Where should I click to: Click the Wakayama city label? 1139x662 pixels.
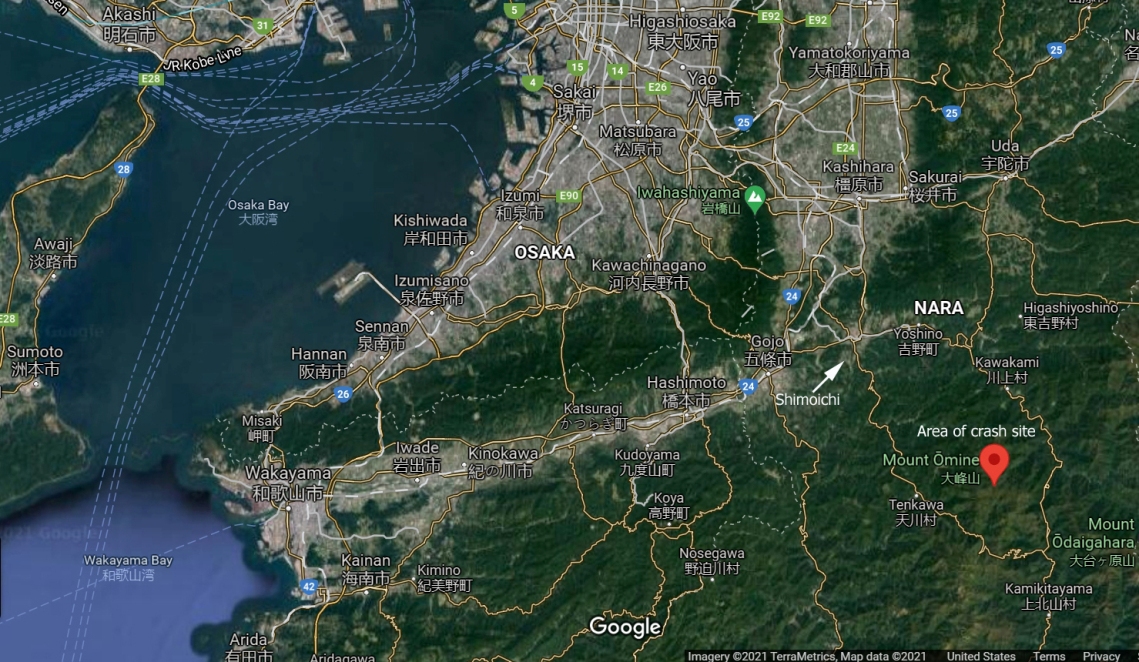291,473
